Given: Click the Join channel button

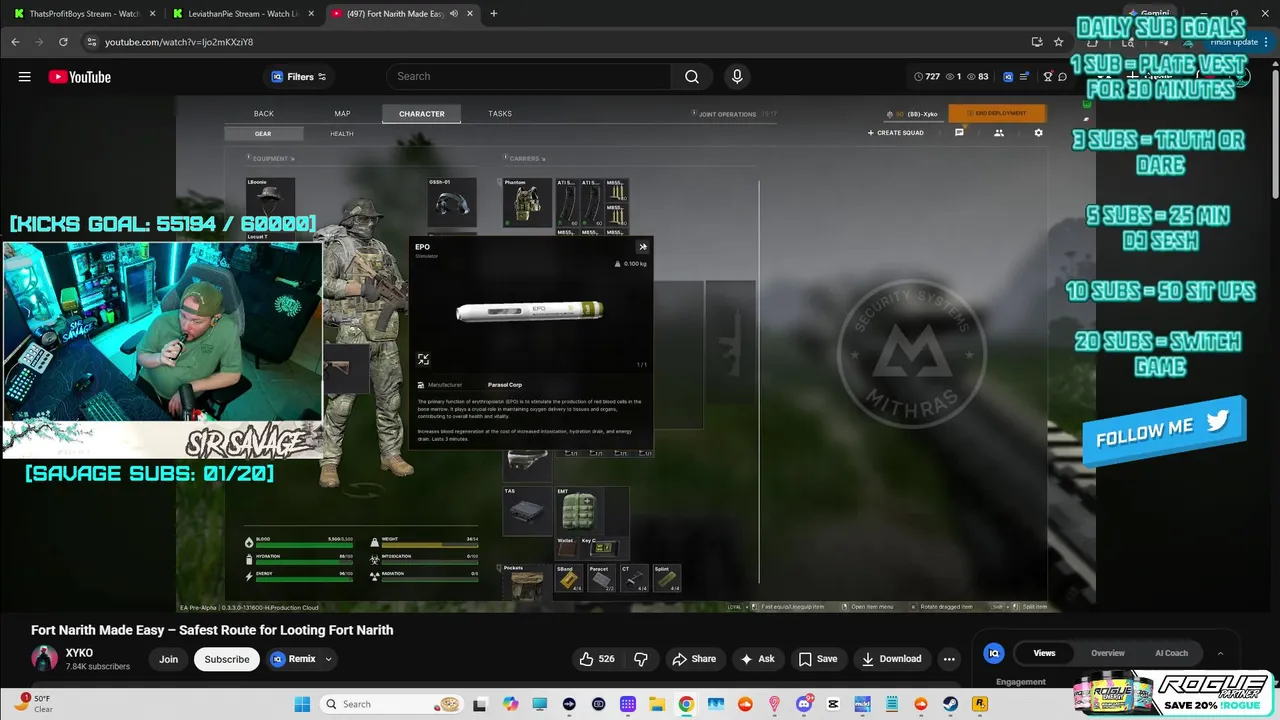Looking at the screenshot, I should (168, 659).
